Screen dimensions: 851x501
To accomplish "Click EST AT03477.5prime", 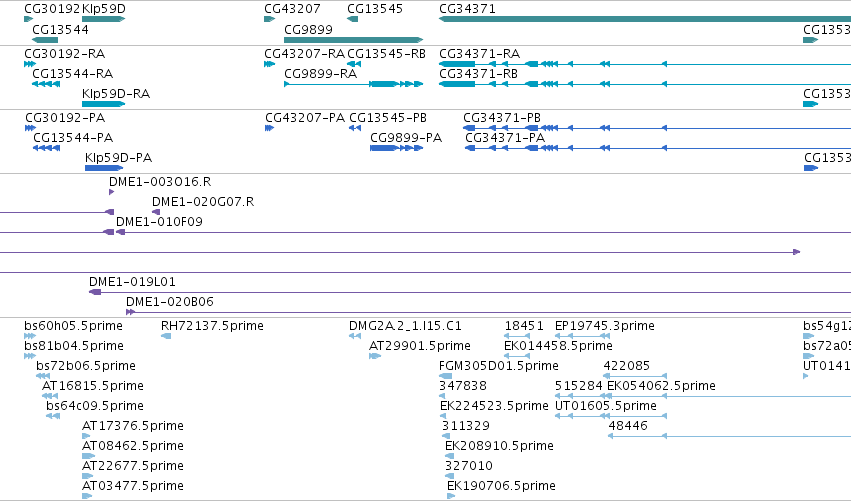I will click(87, 496).
